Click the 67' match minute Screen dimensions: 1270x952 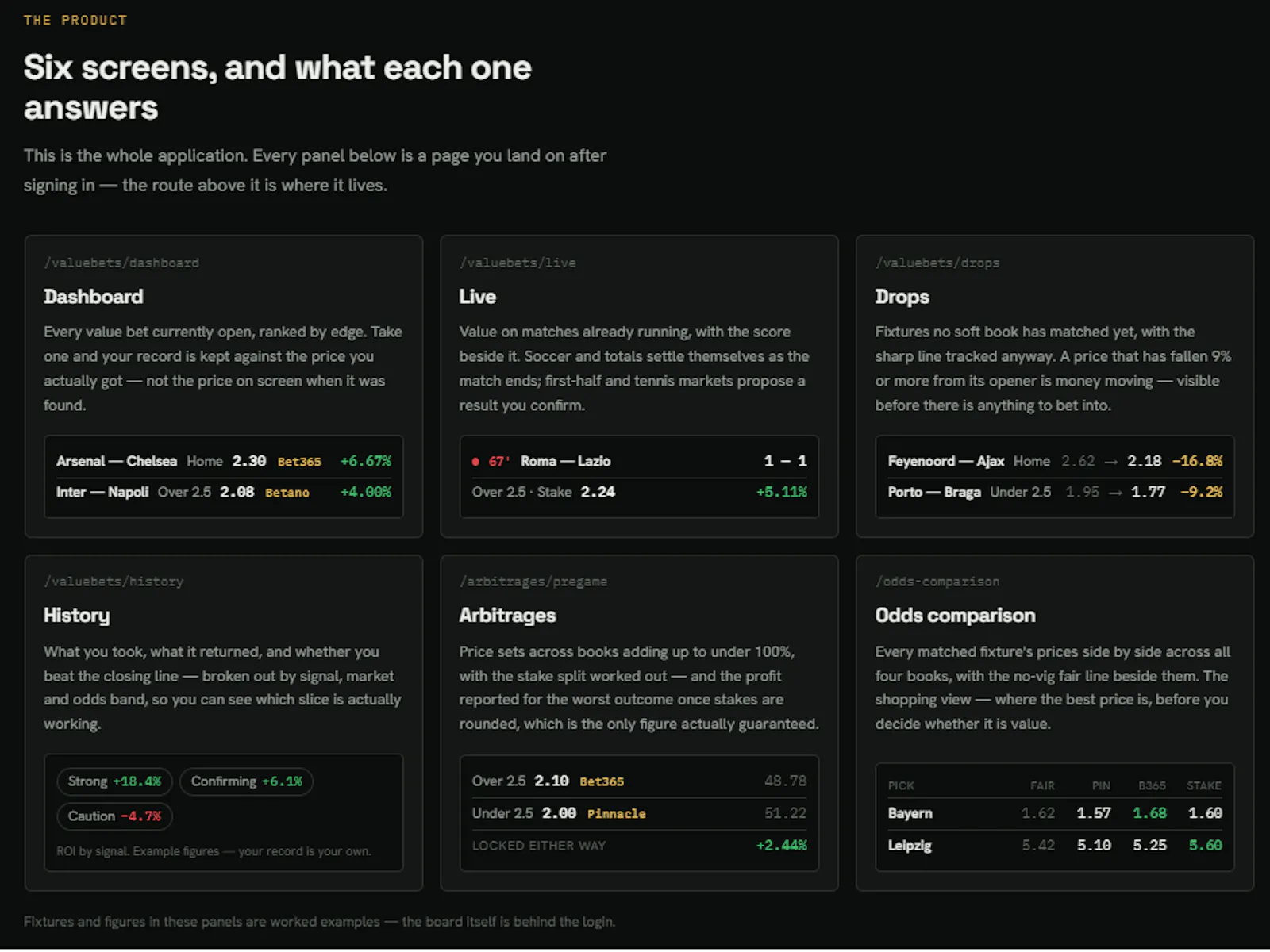tap(499, 462)
